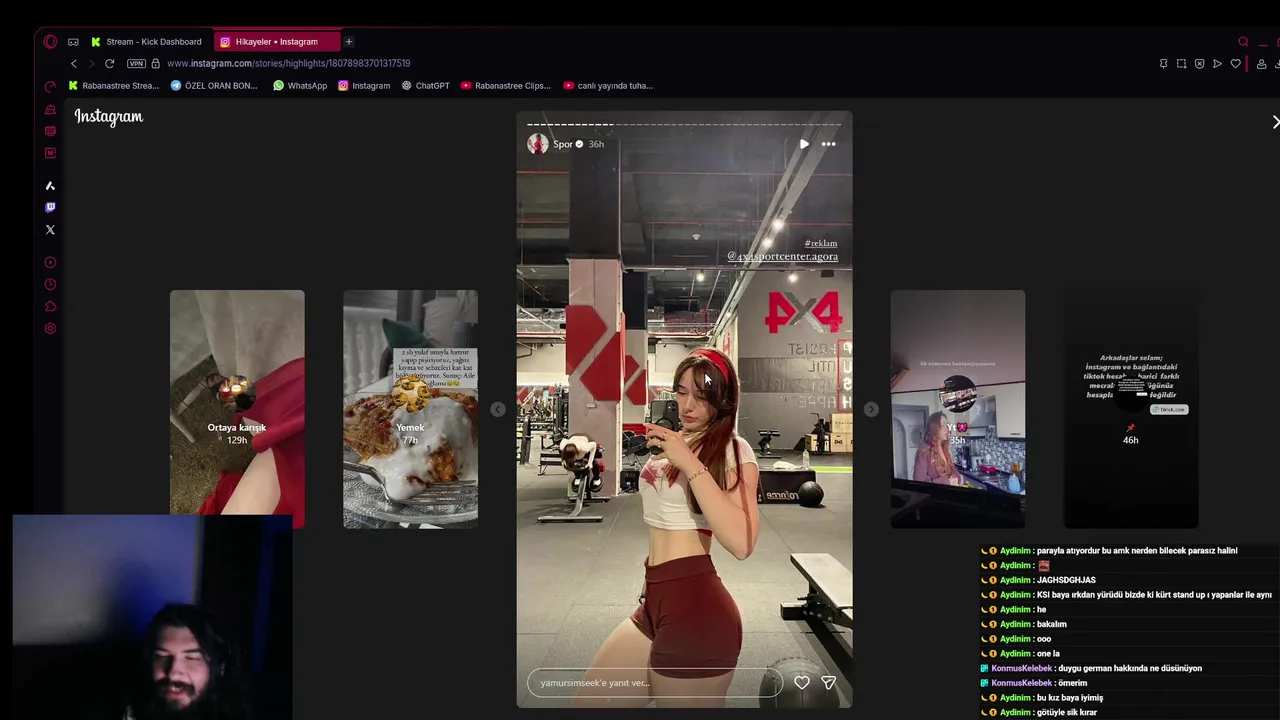Toggle the VPN badge in address bar
The width and height of the screenshot is (1280, 720).
click(136, 64)
